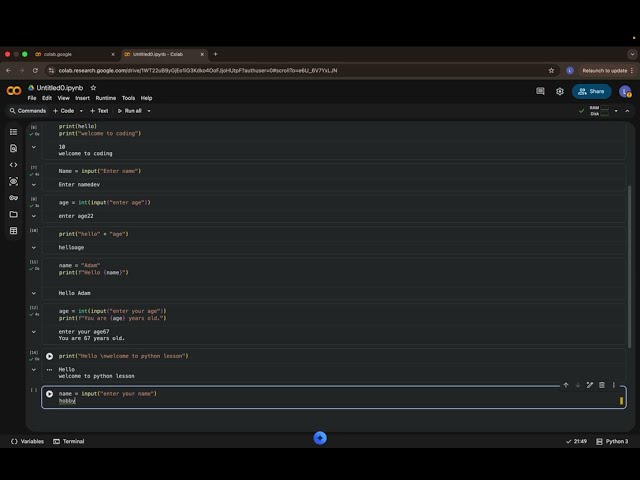This screenshot has width=640, height=480.
Task: Star the Untitled0.ipynb notebook
Action: 93,88
